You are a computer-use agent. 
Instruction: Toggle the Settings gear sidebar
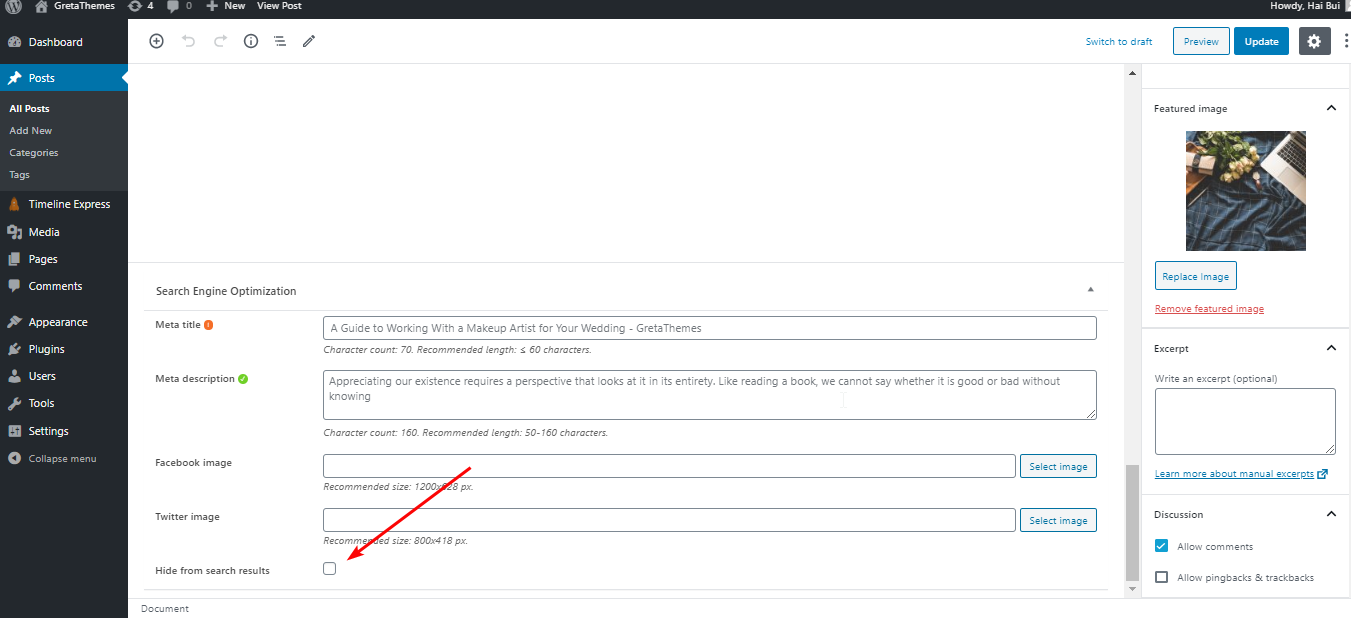tap(1314, 41)
